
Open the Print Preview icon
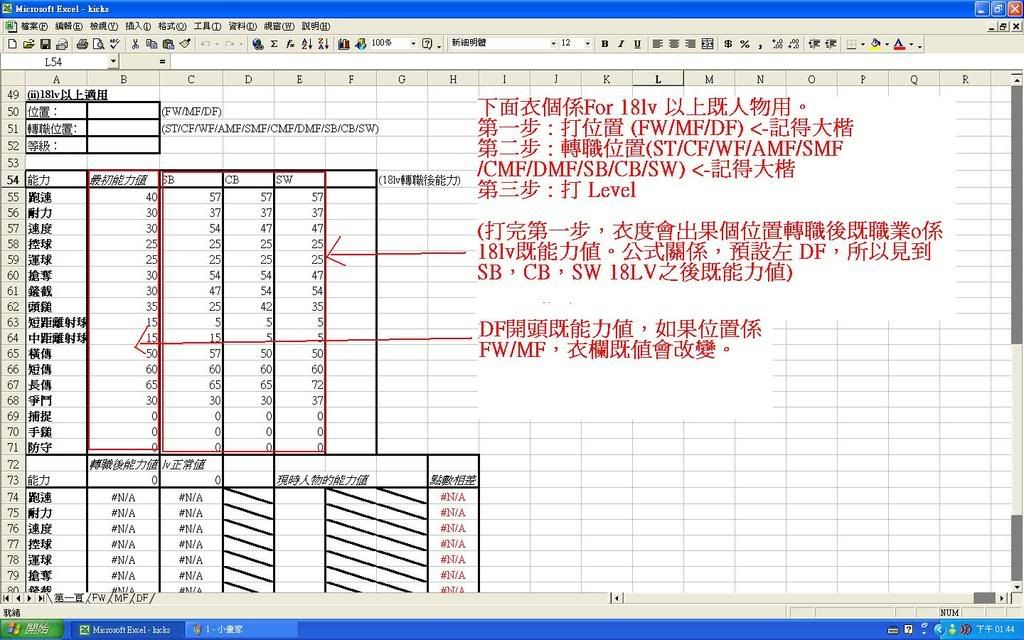point(98,44)
